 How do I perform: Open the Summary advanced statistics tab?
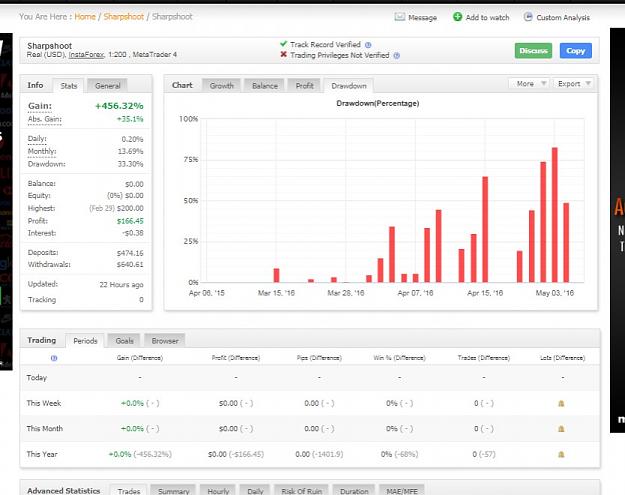(173, 491)
